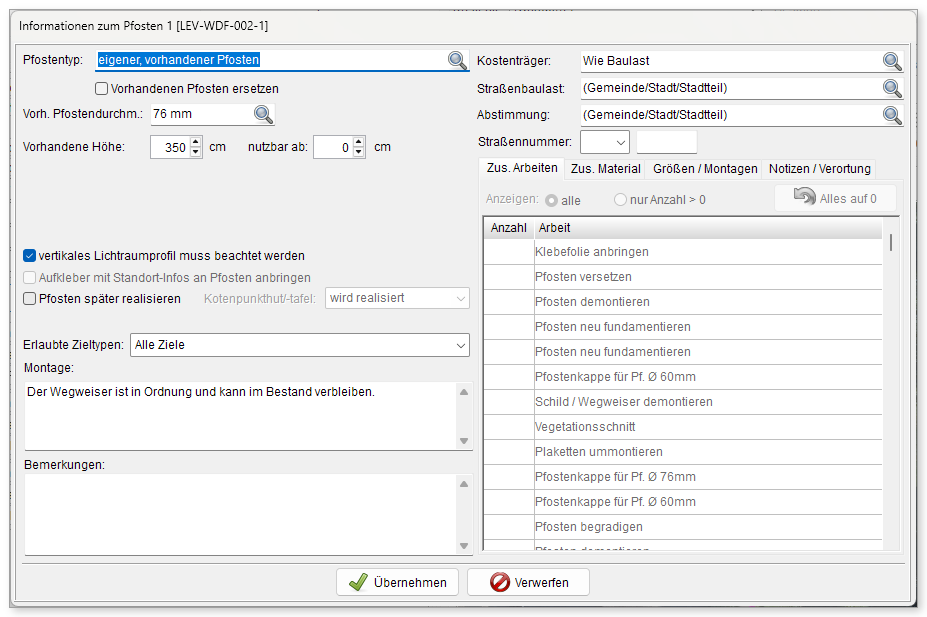Select the 'nur Anzahl > 0' radio option

[x=620, y=200]
